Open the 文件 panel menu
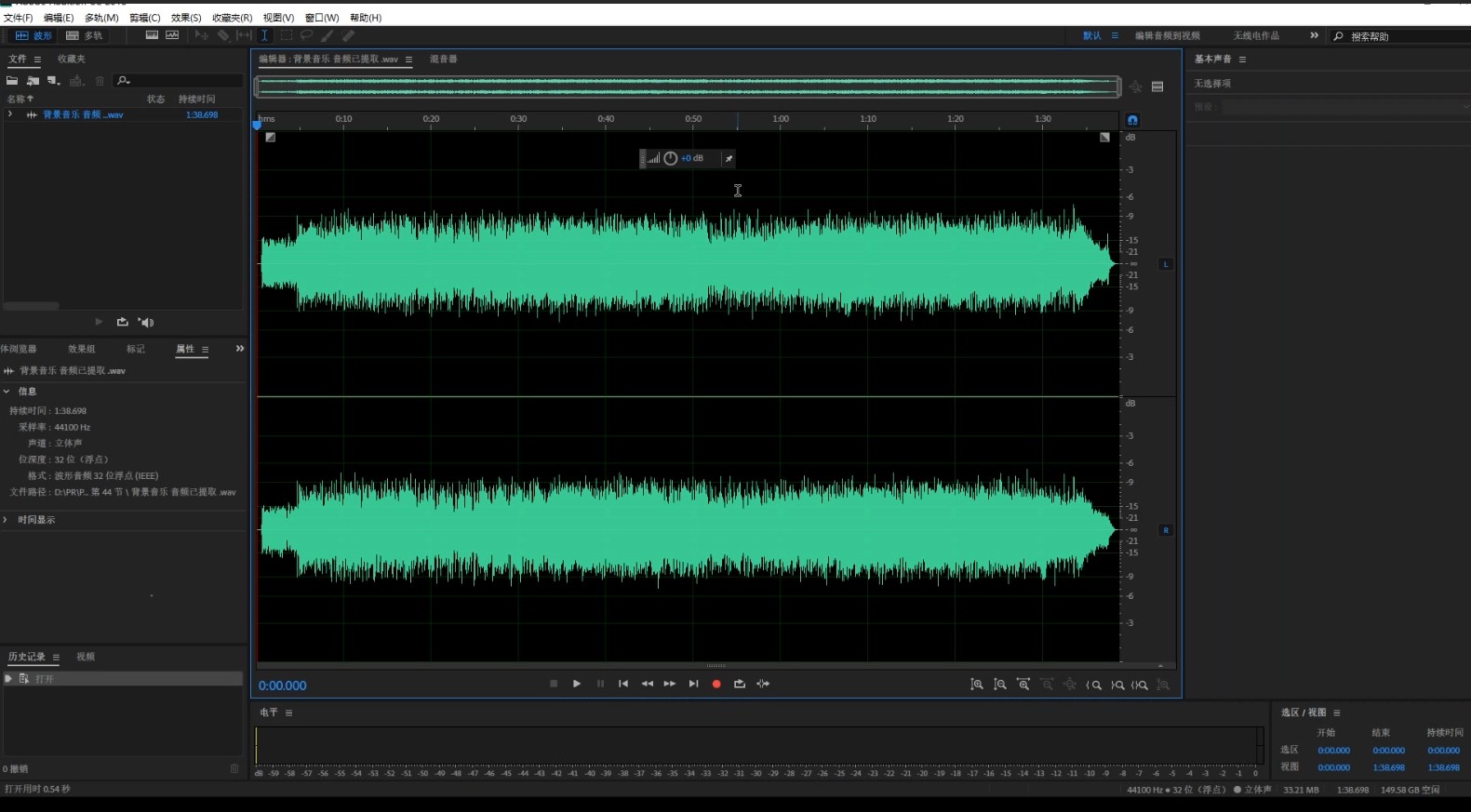 37,59
